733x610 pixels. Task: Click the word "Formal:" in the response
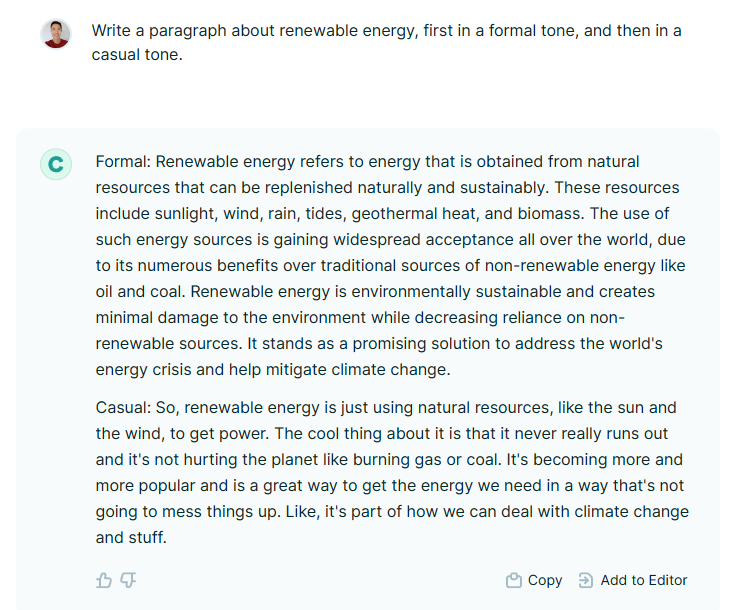point(123,161)
